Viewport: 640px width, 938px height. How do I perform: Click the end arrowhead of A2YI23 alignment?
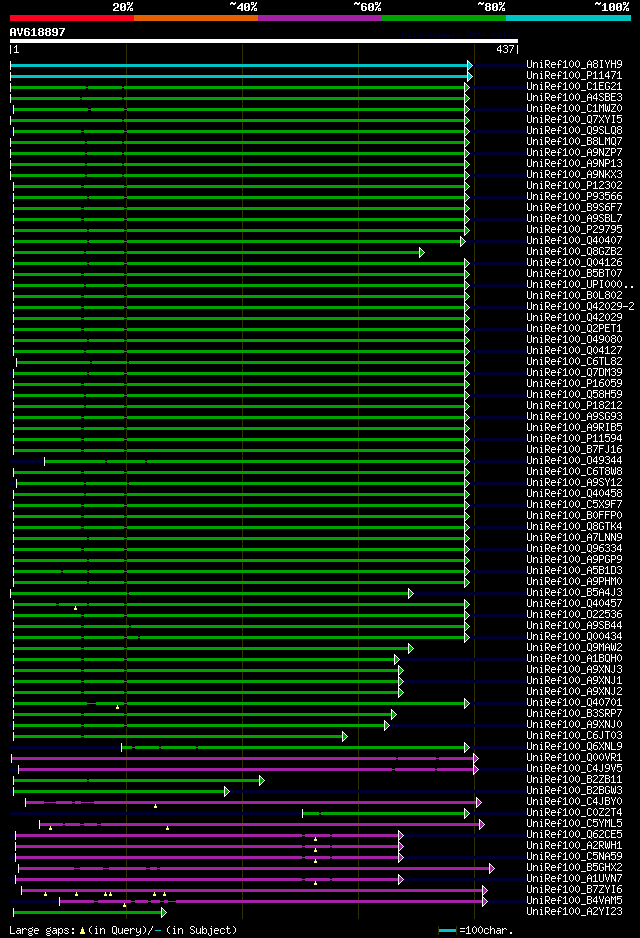(163, 913)
